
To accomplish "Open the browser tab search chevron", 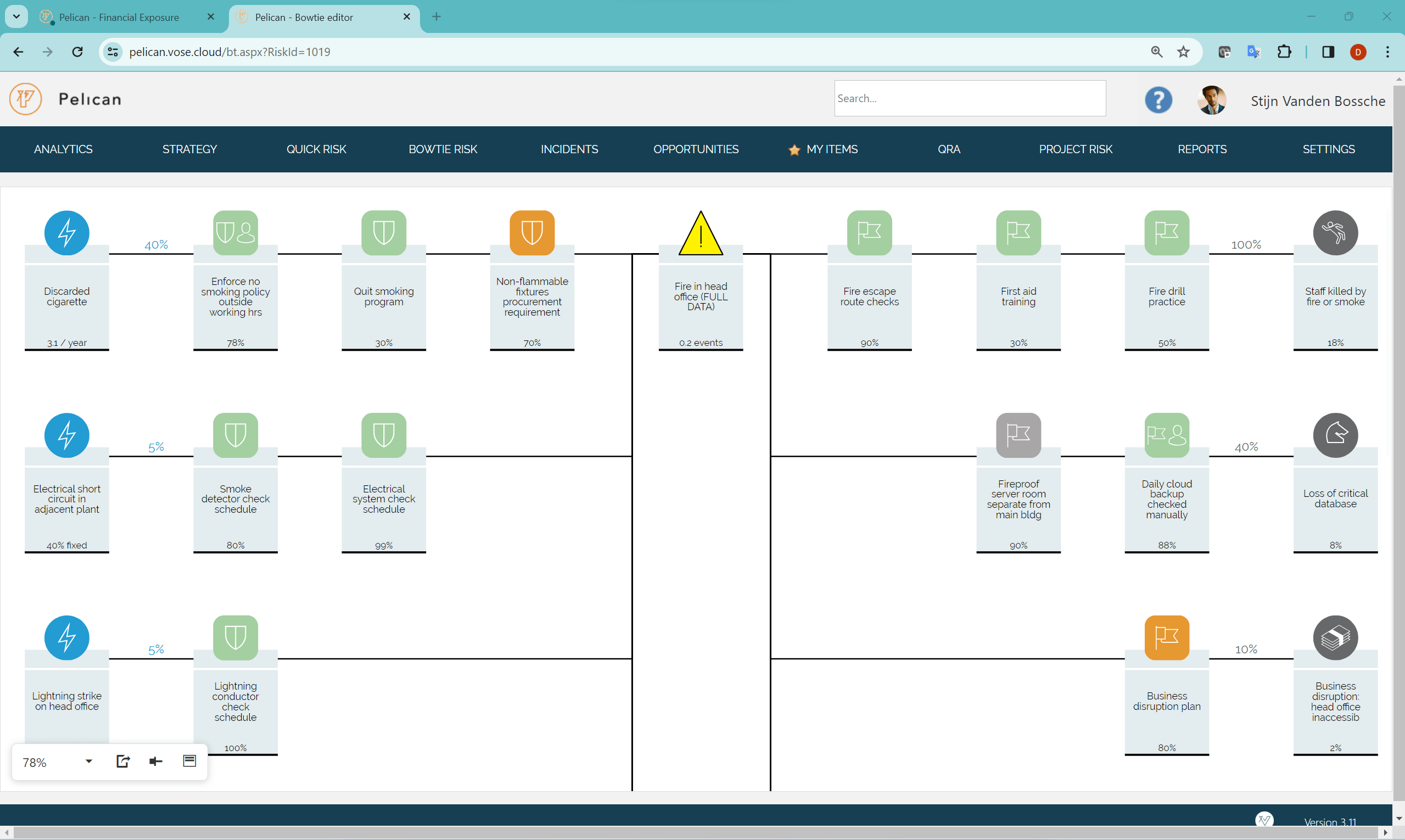I will click(x=16, y=16).
